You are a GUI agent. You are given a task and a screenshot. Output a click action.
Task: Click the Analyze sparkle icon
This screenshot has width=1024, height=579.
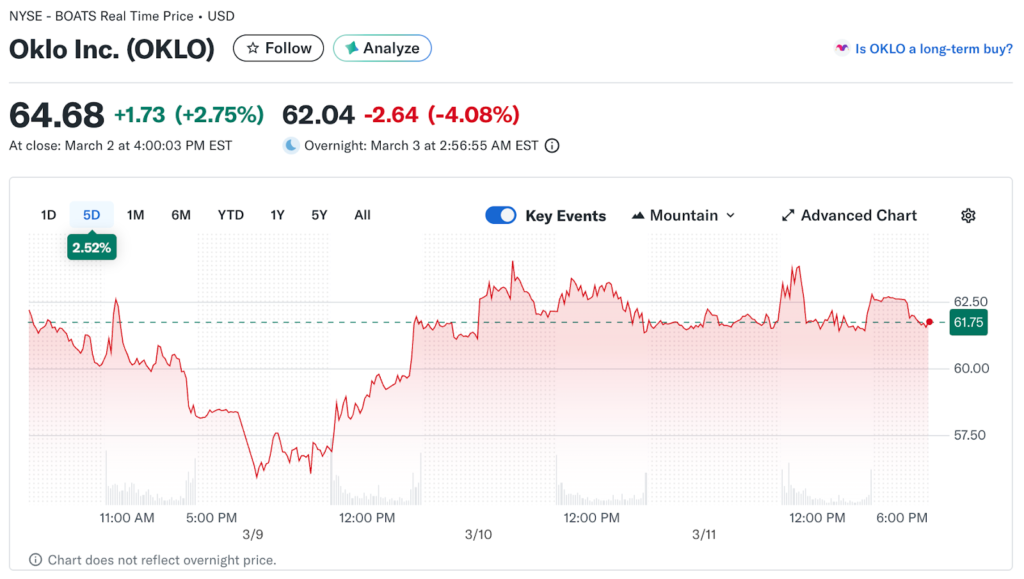tap(352, 48)
